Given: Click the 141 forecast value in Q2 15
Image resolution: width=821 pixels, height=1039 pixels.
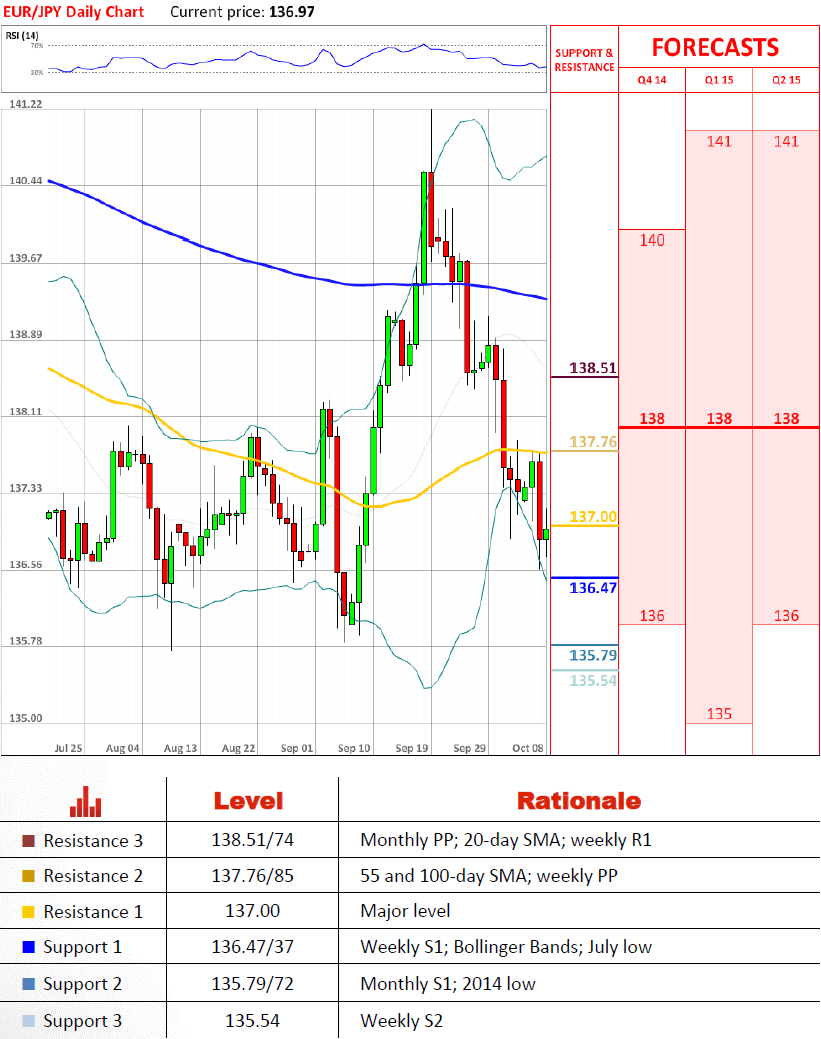Looking at the screenshot, I should 787,141.
